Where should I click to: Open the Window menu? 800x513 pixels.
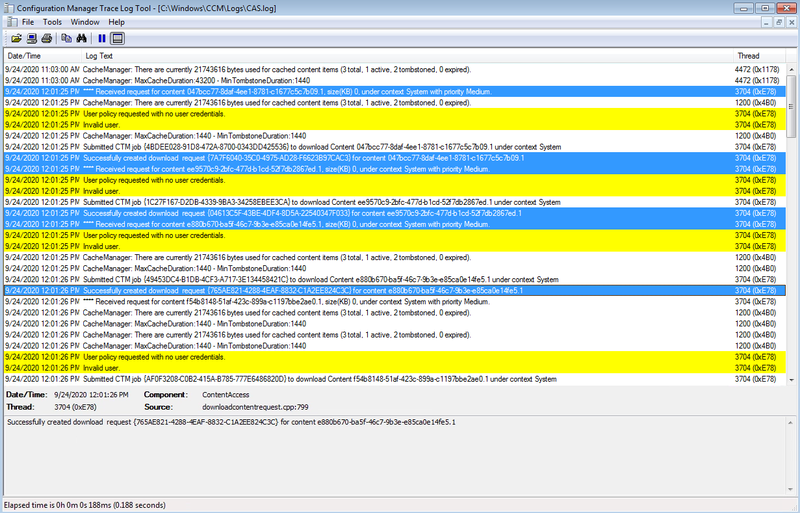click(85, 21)
